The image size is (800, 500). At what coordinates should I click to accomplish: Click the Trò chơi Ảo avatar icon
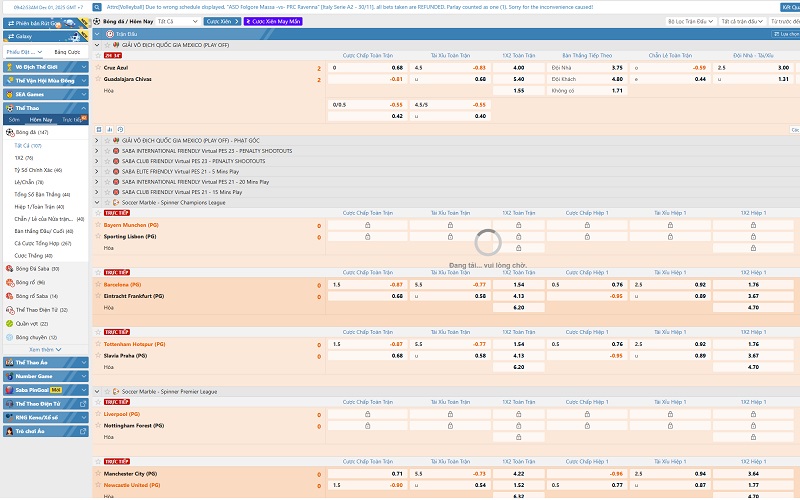[9, 430]
